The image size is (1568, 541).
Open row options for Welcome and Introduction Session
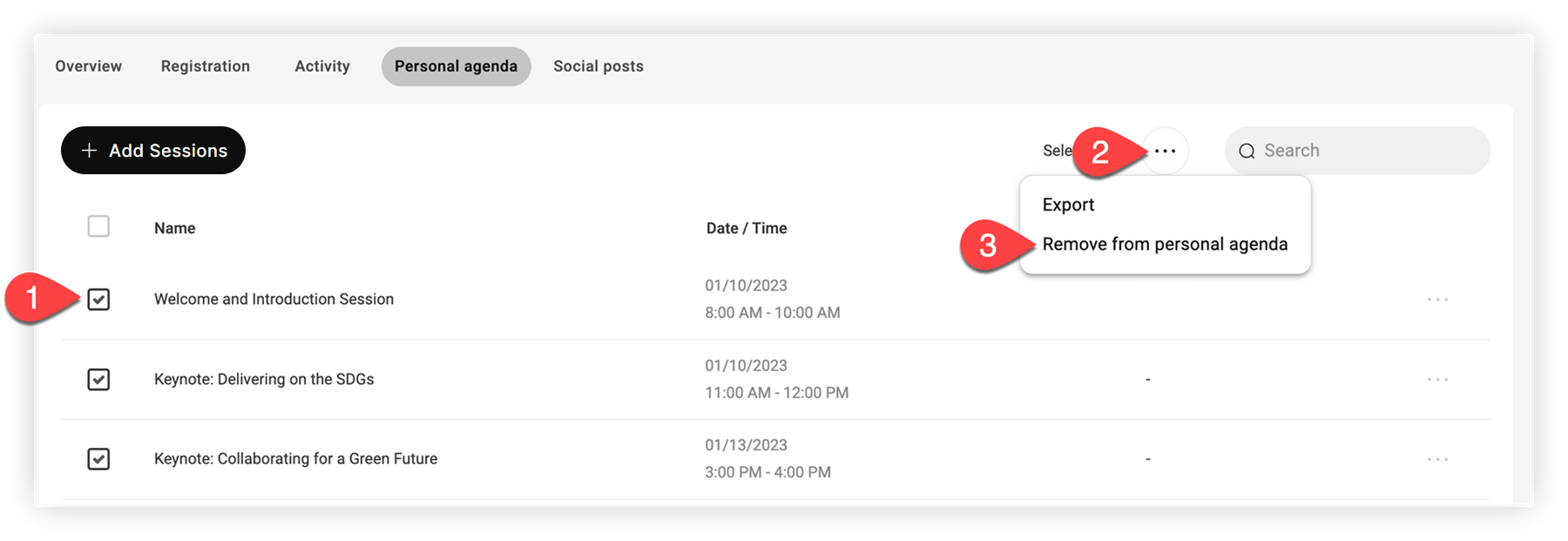coord(1437,300)
